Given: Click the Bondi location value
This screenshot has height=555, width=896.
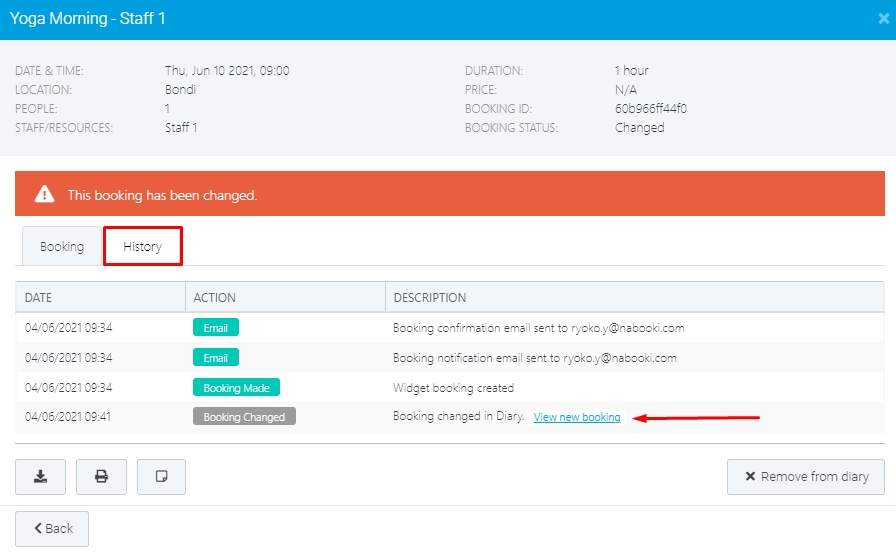Looking at the screenshot, I should tap(181, 90).
